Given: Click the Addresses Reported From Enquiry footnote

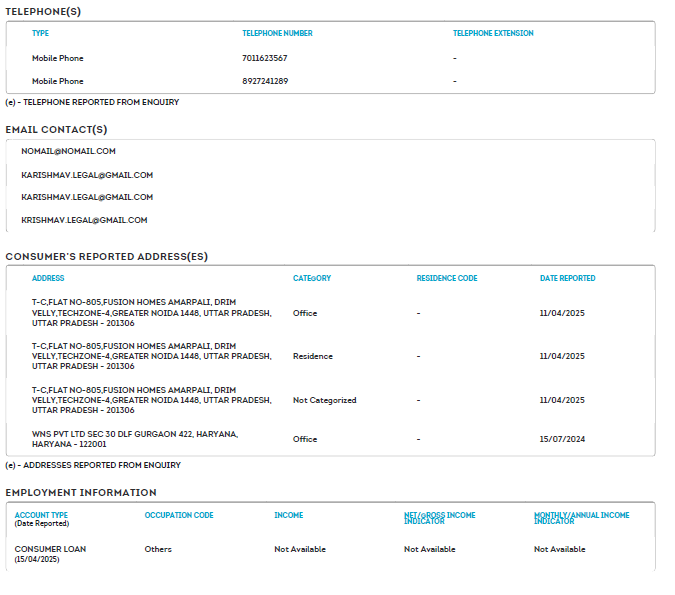Looking at the screenshot, I should pyautogui.click(x=93, y=465).
